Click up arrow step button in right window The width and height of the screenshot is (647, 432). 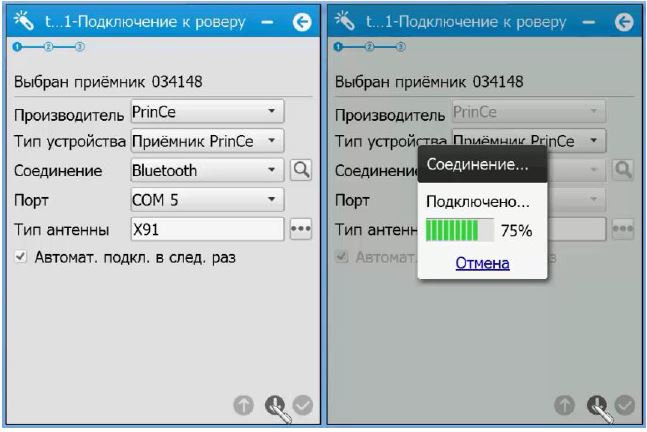564,405
